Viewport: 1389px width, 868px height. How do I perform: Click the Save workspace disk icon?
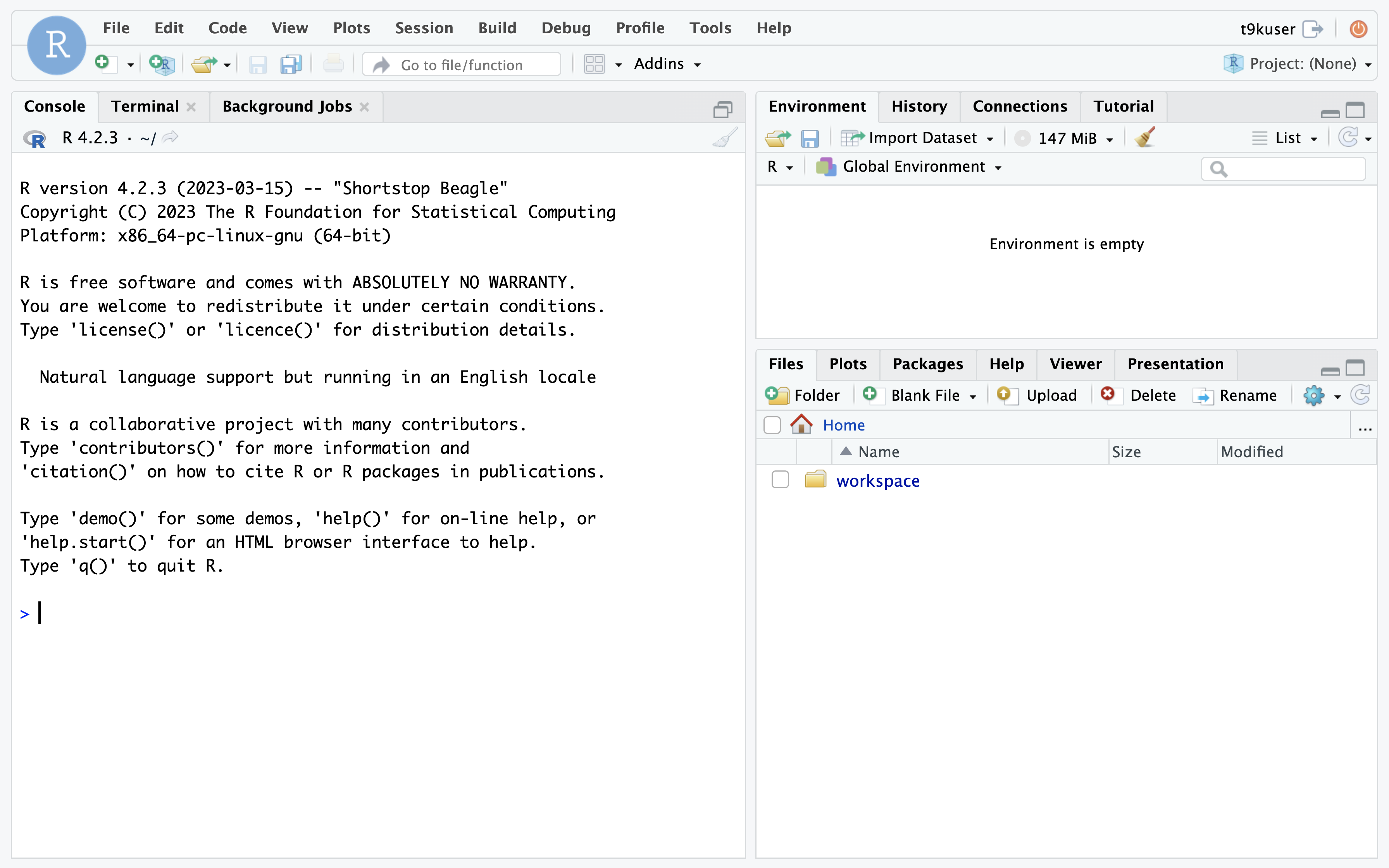(x=810, y=138)
